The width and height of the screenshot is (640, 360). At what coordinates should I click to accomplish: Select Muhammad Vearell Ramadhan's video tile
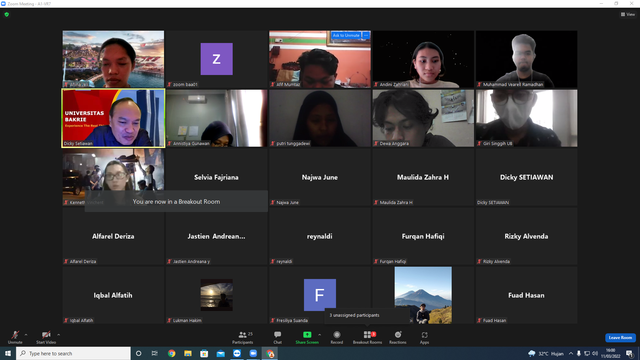click(x=527, y=59)
